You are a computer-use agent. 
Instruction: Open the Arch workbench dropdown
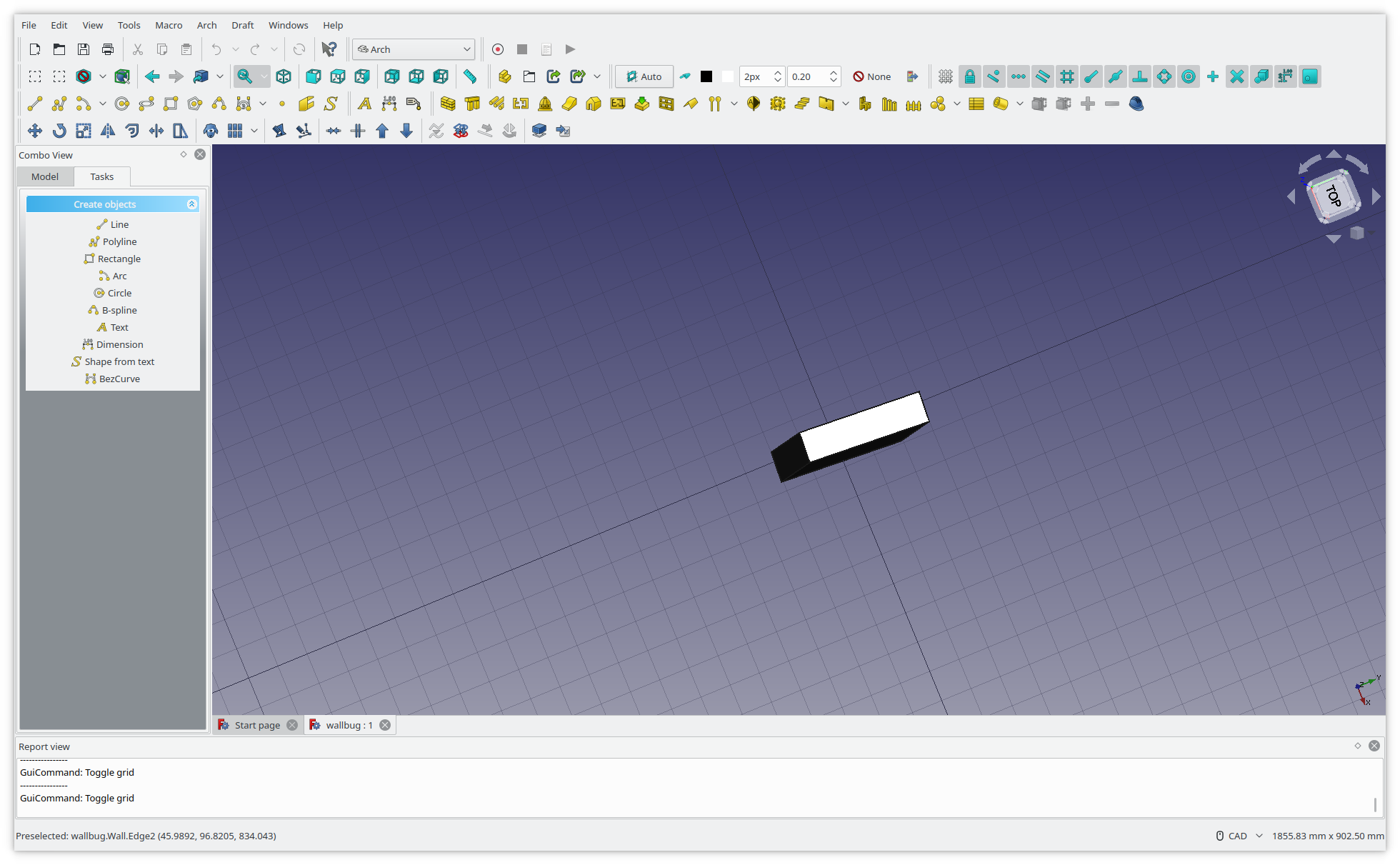coord(414,49)
